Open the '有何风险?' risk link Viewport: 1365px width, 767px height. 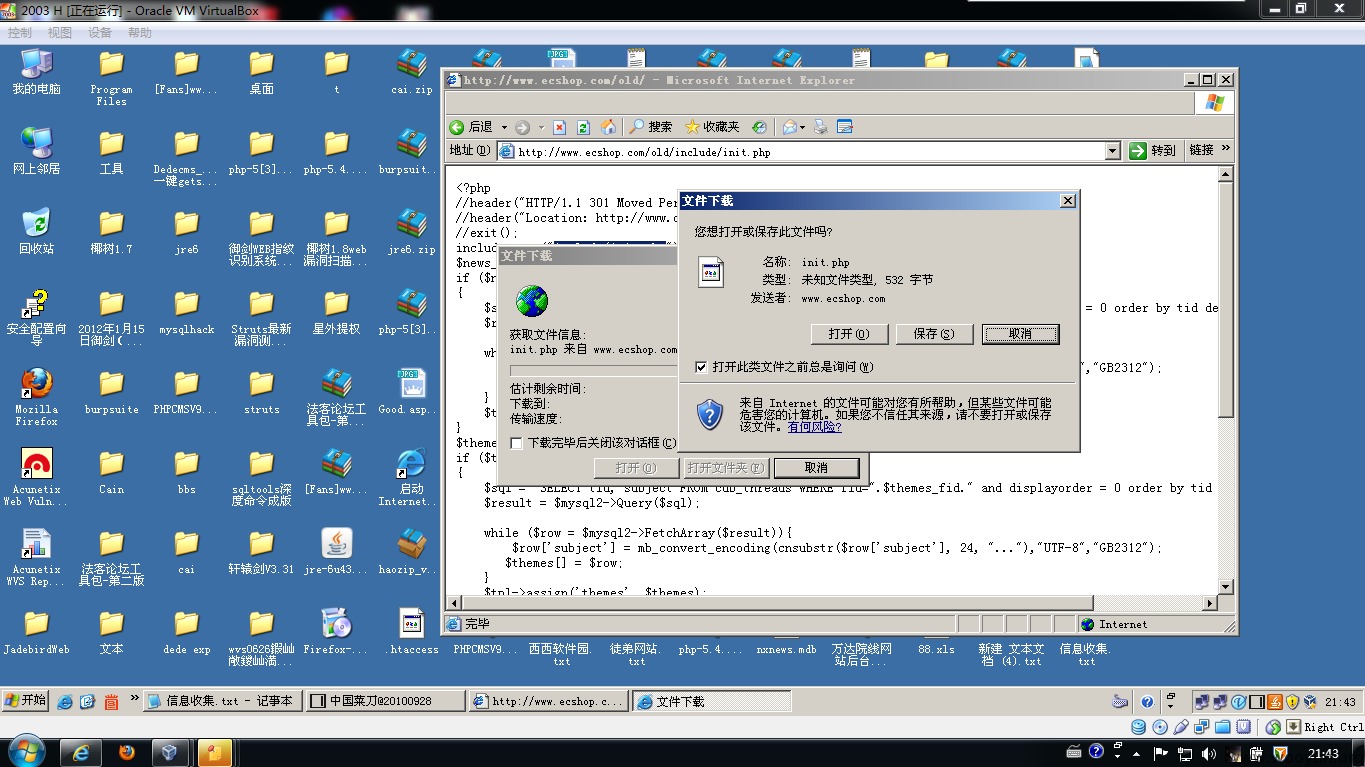814,427
